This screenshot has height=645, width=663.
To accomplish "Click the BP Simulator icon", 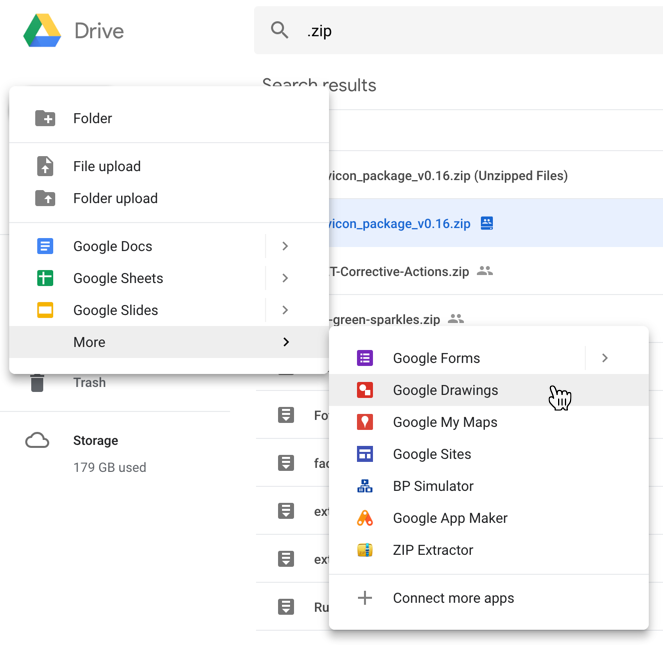I will [365, 486].
